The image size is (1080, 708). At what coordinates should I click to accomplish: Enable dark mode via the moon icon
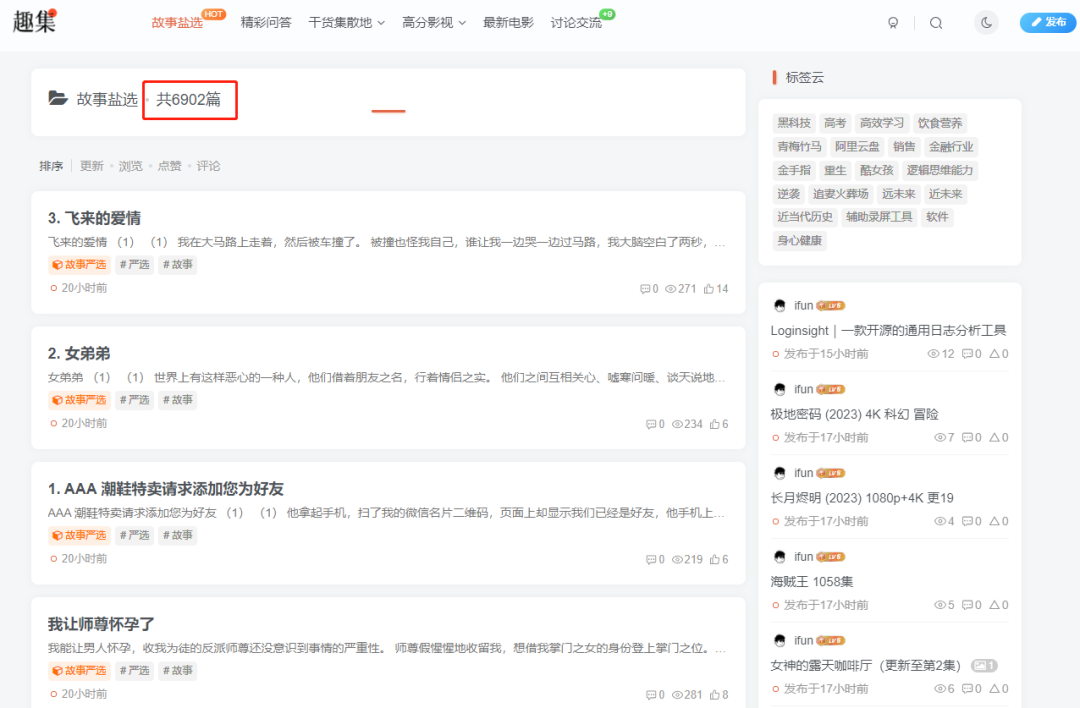tap(986, 21)
